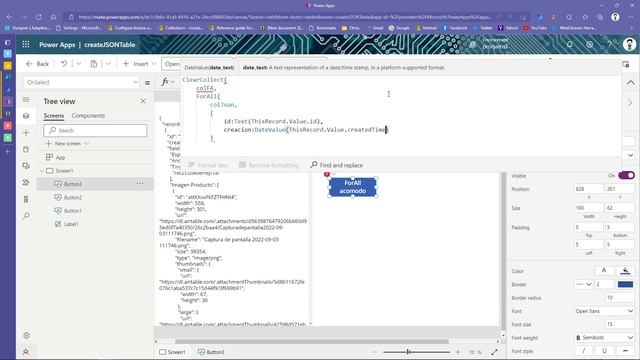Image resolution: width=640 pixels, height=360 pixels.
Task: Collapse the formula bar with up chevron
Action: (x=631, y=82)
